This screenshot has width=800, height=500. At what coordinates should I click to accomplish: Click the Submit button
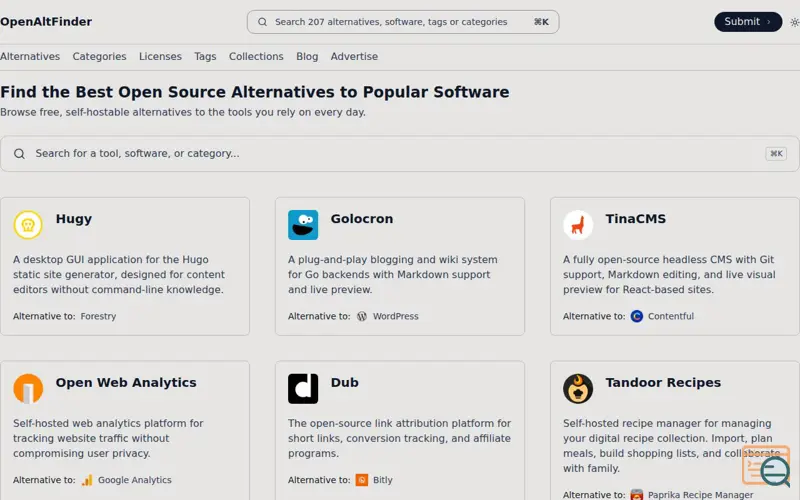tap(748, 22)
